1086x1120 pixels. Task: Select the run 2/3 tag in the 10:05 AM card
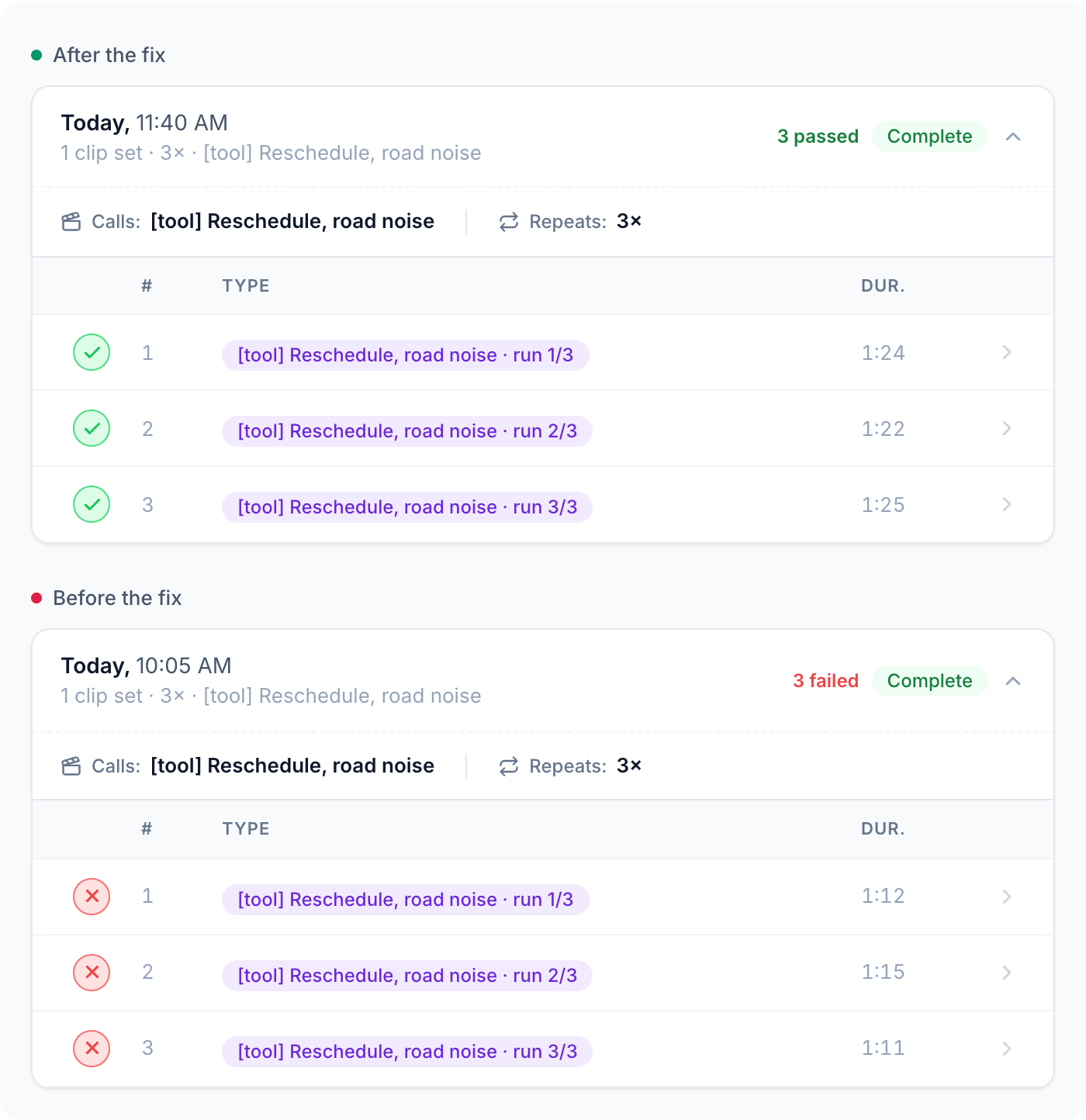407,976
